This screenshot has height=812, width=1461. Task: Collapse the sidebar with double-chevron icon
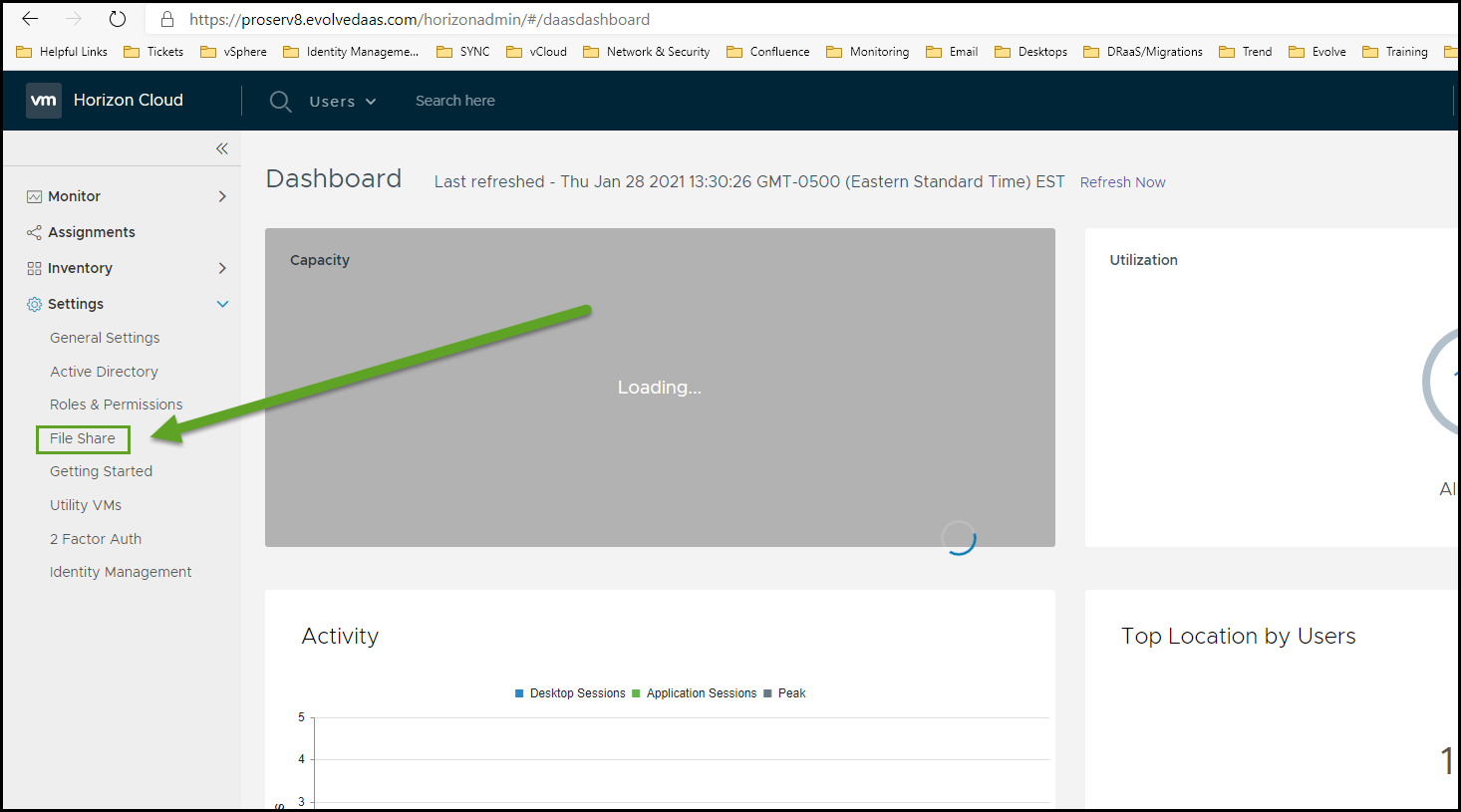pos(221,148)
